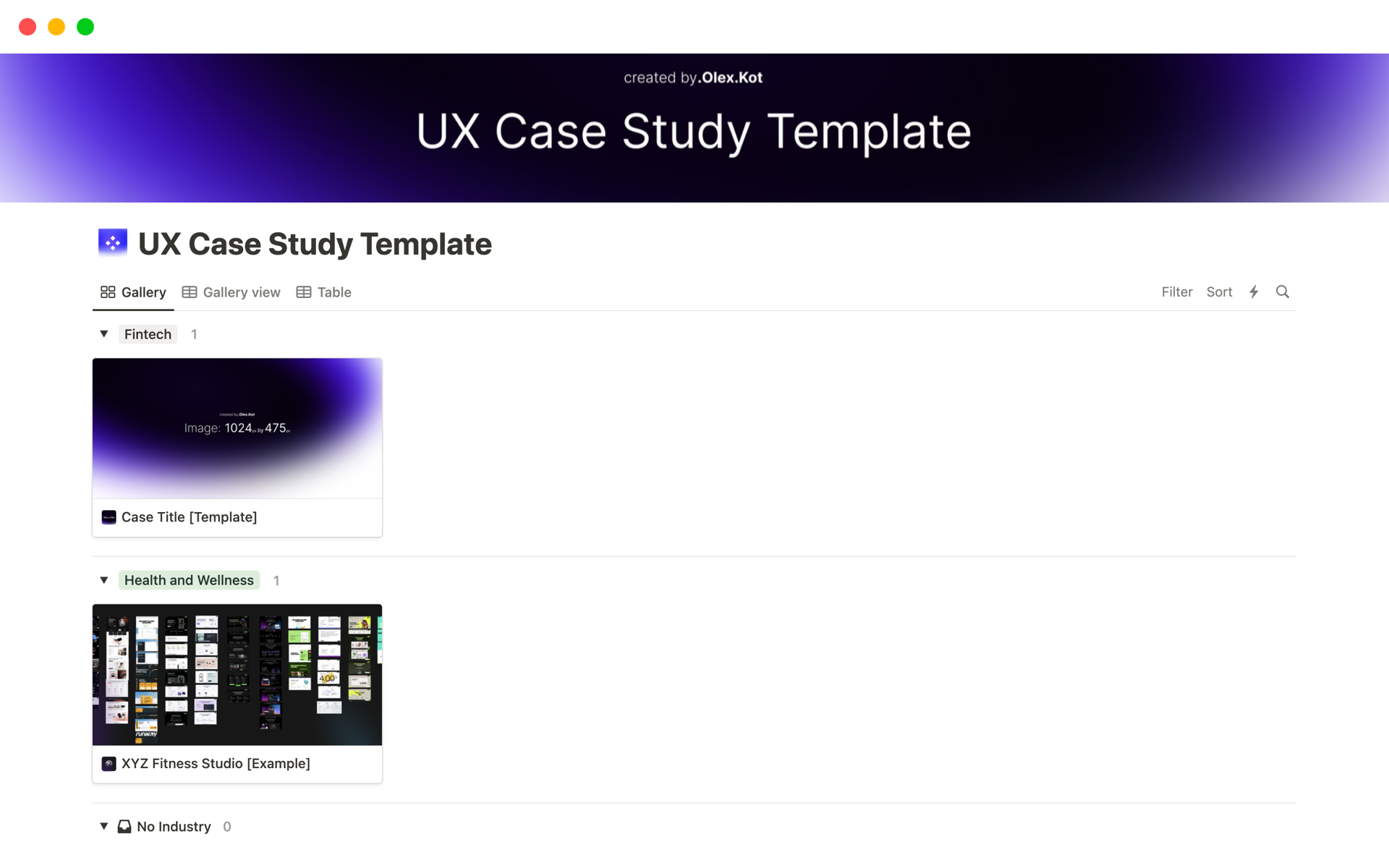Collapse the Fintech category expander
Screen dimensions: 1389x868
pyautogui.click(x=105, y=334)
